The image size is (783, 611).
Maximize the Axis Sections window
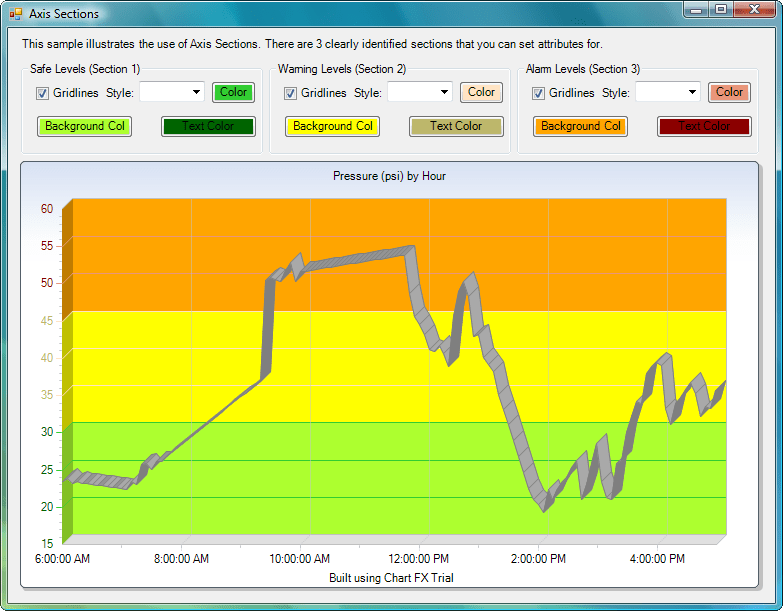(719, 10)
